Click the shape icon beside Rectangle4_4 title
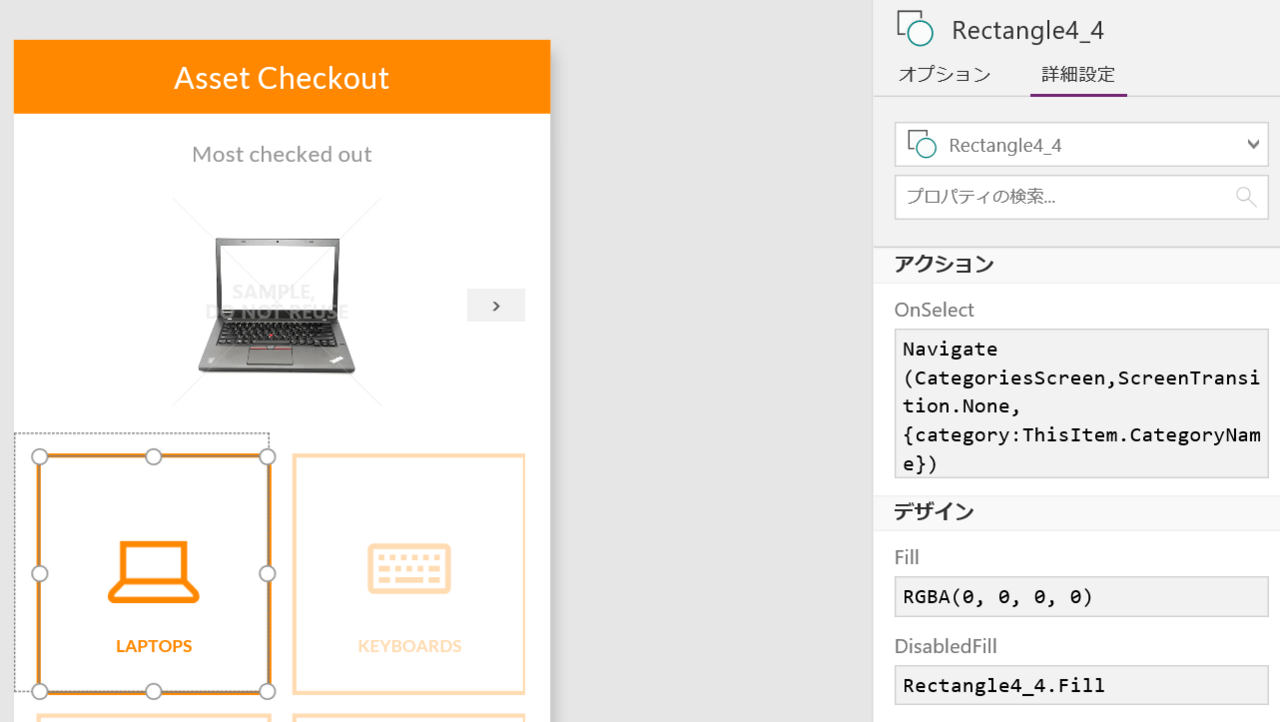Screen dimensions: 1280x722 click(x=915, y=29)
